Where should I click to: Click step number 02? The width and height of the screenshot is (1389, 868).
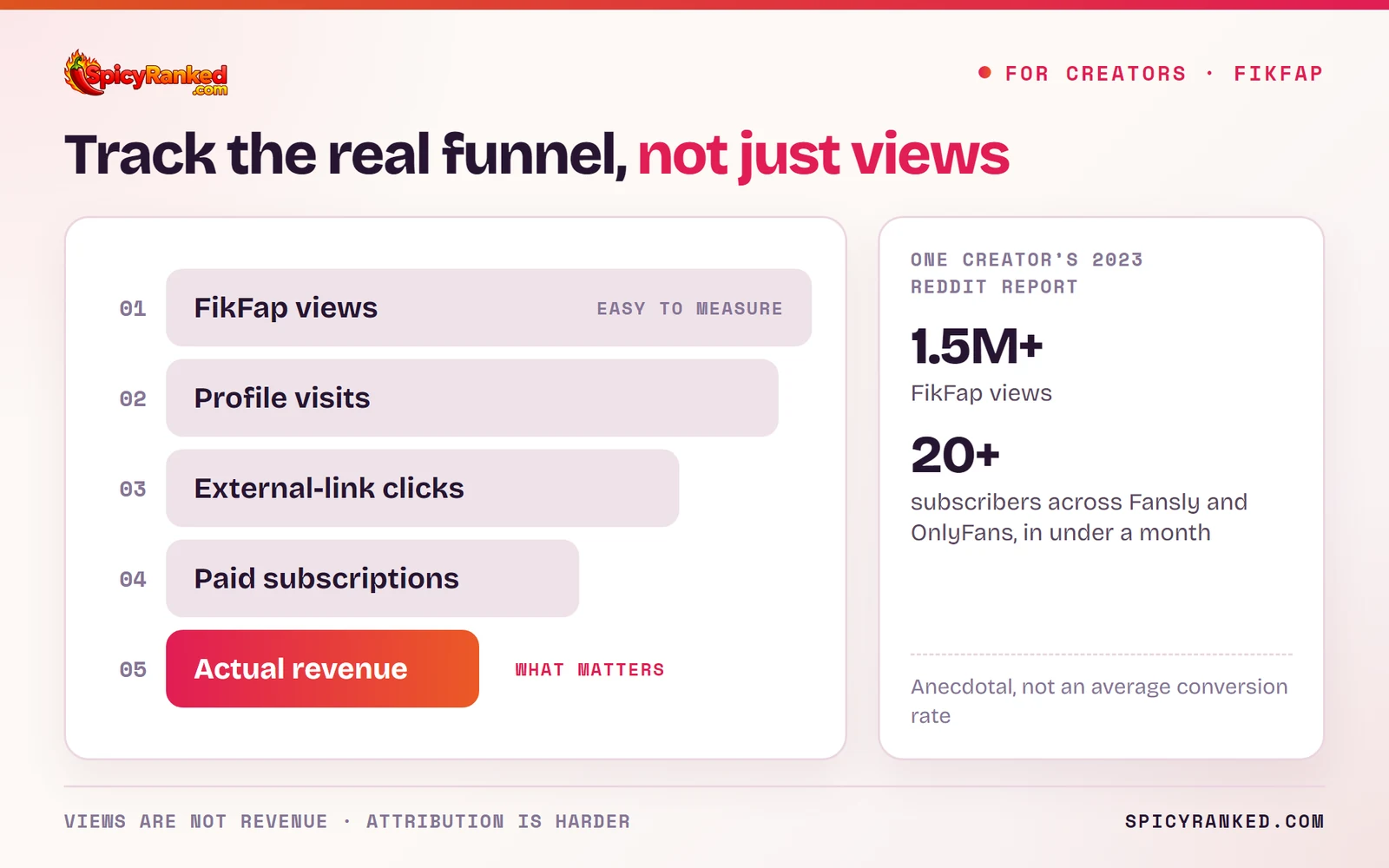pyautogui.click(x=133, y=398)
